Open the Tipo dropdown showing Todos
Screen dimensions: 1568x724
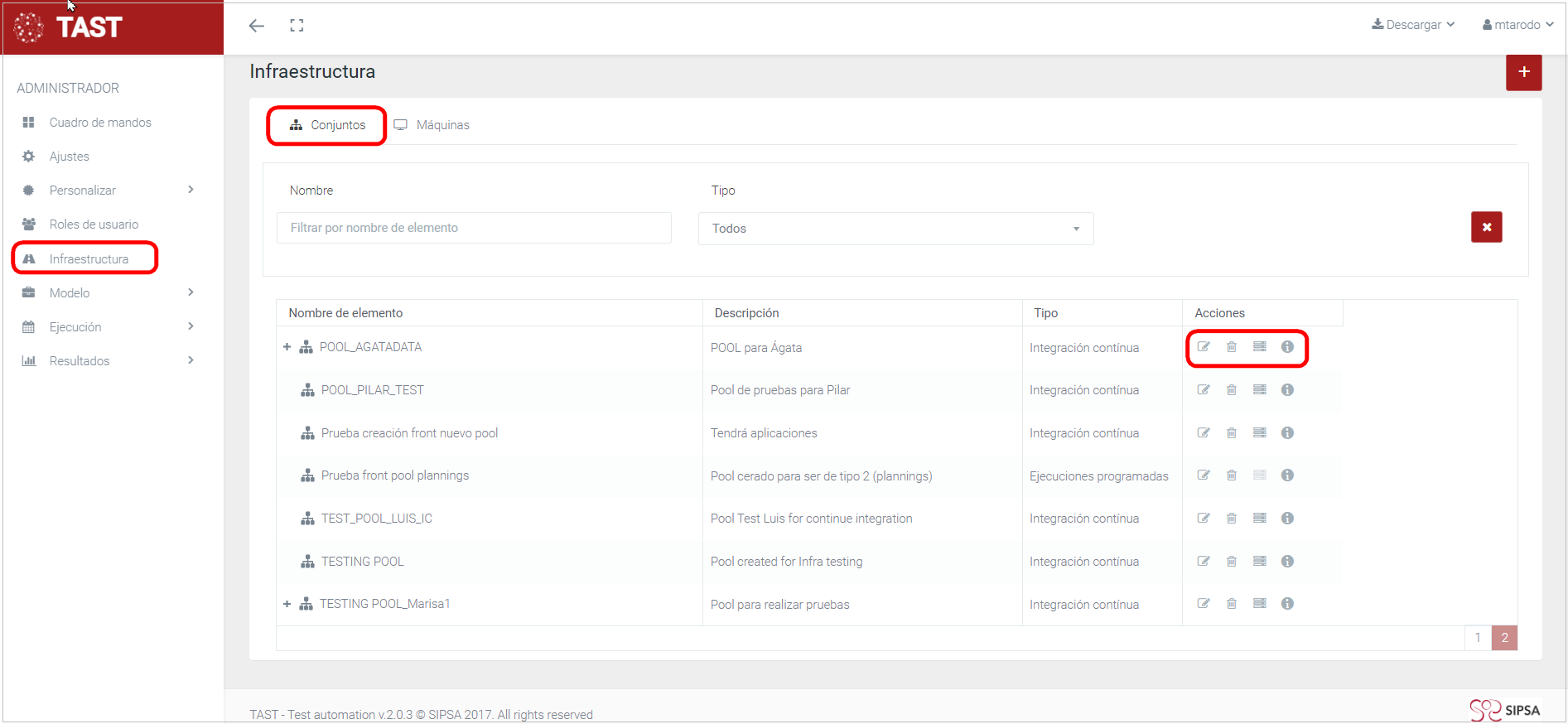click(x=895, y=229)
